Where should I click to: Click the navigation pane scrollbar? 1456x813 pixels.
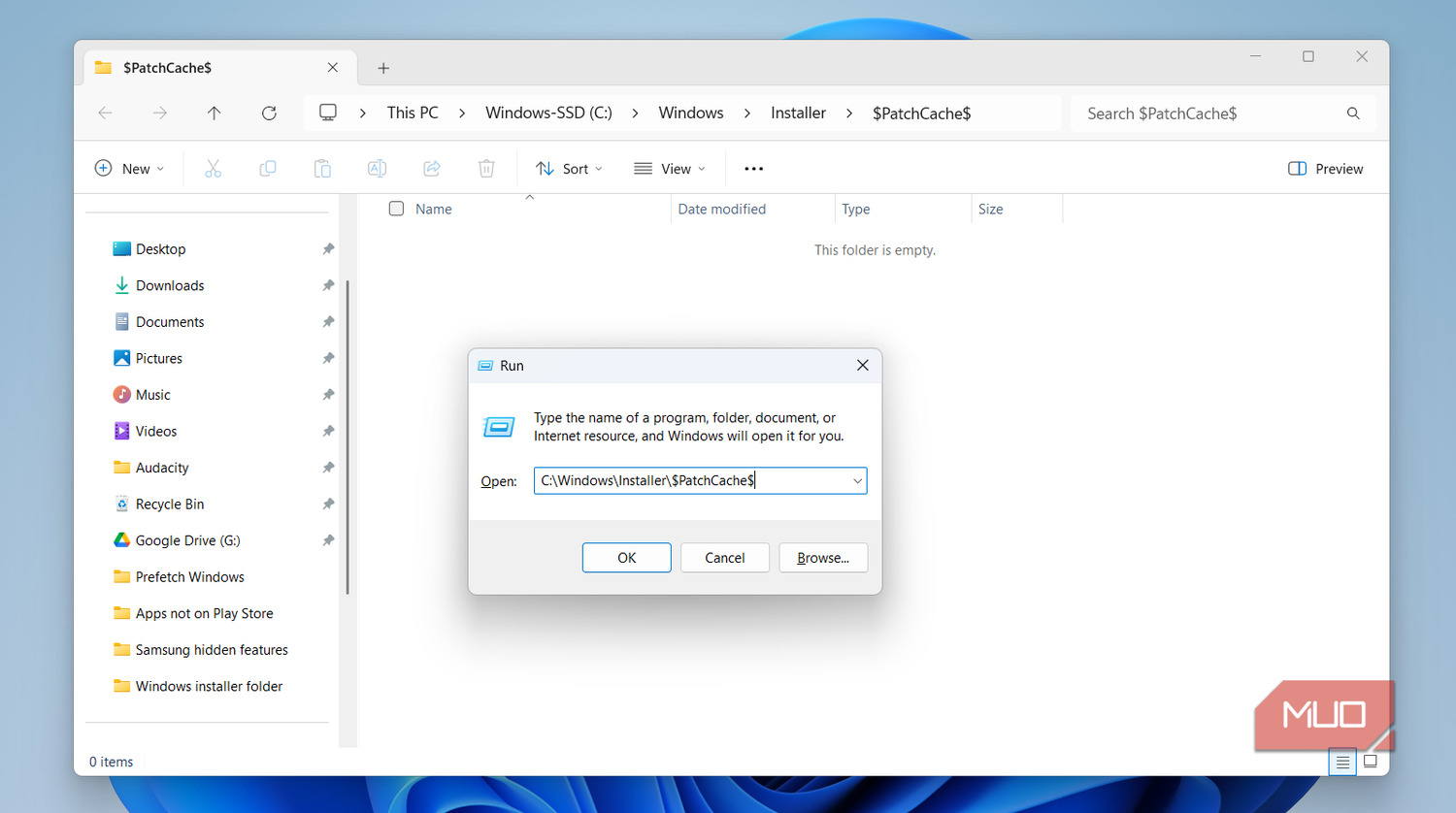347,437
